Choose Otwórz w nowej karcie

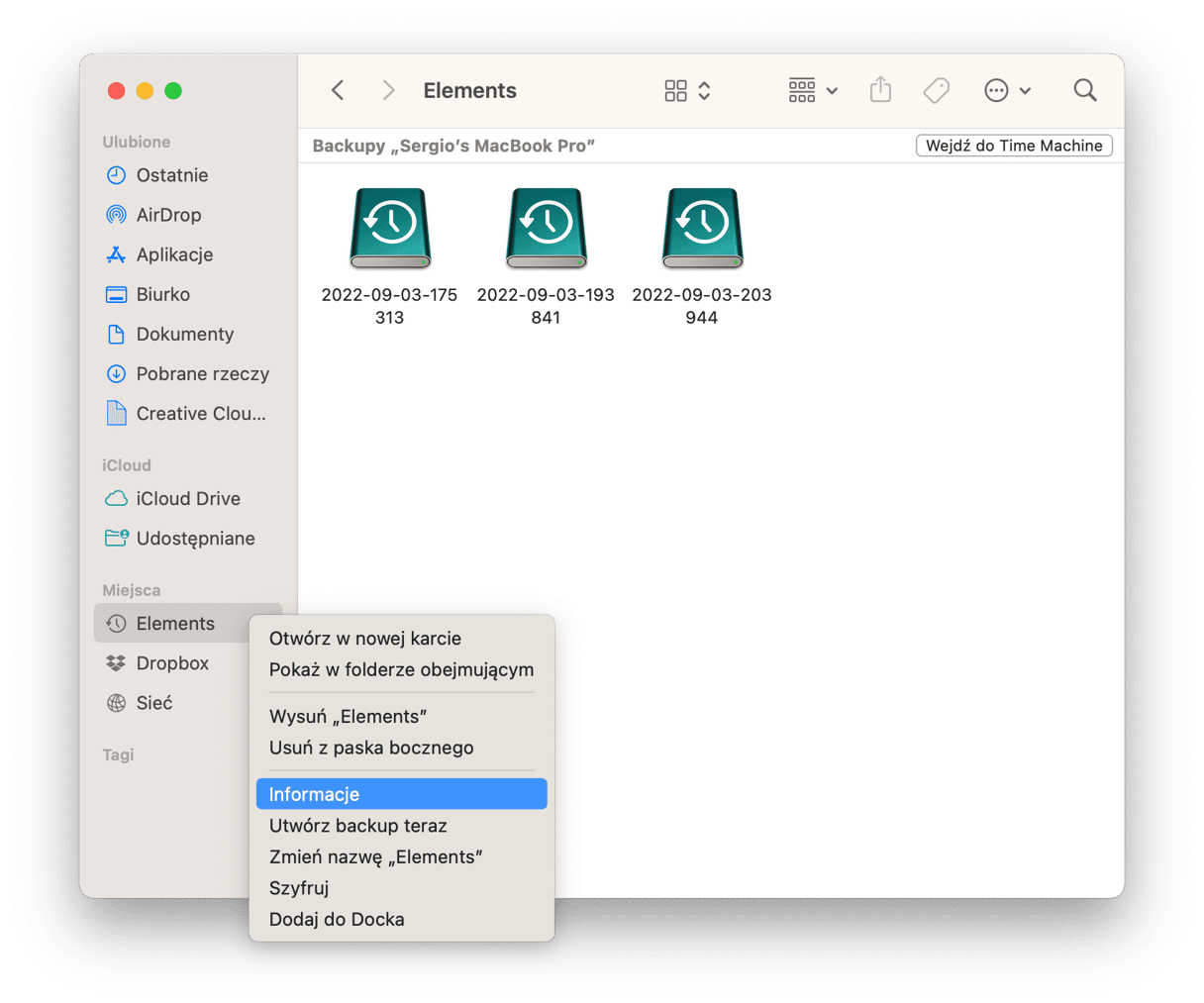click(401, 639)
